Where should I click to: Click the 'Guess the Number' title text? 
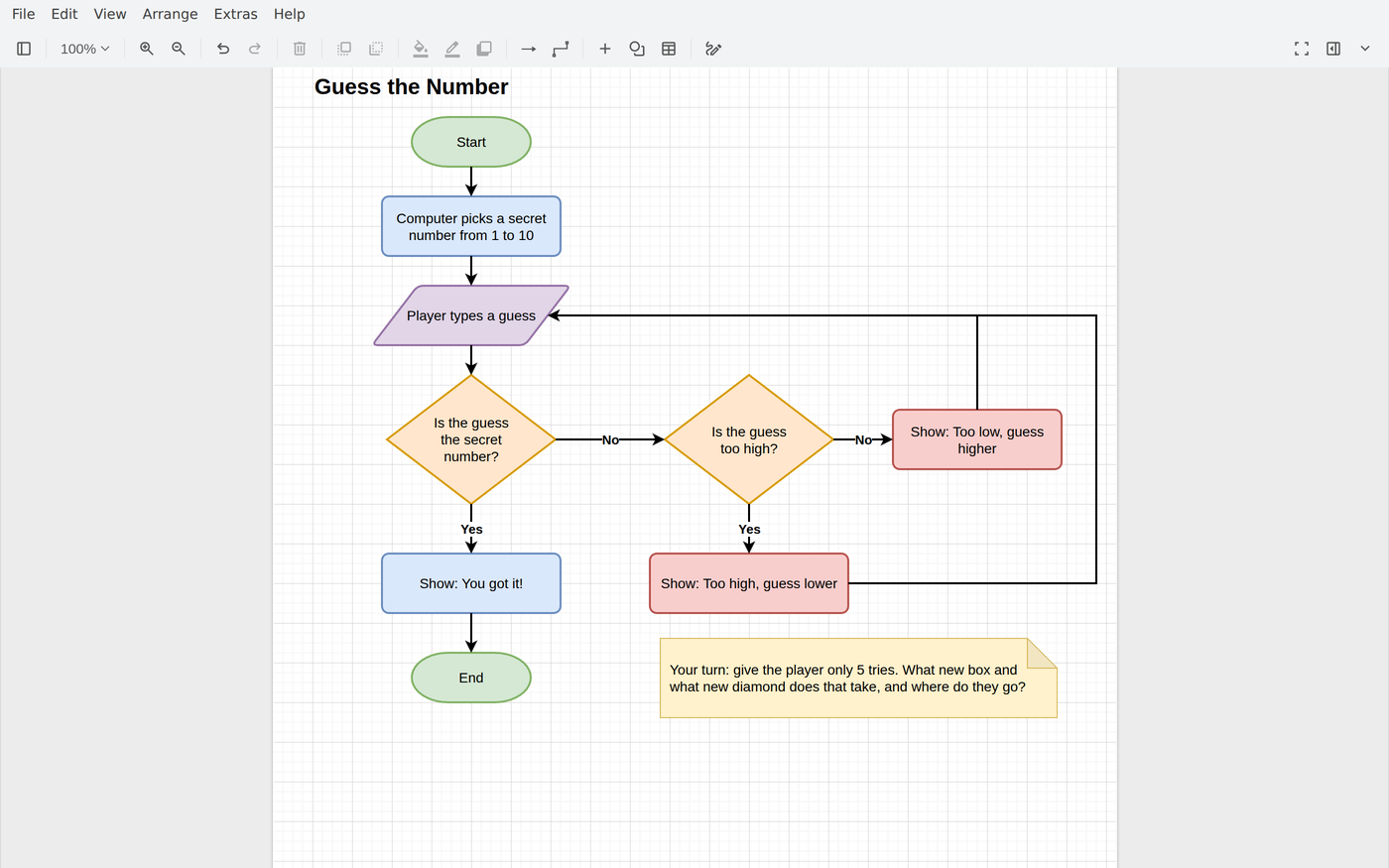click(412, 87)
